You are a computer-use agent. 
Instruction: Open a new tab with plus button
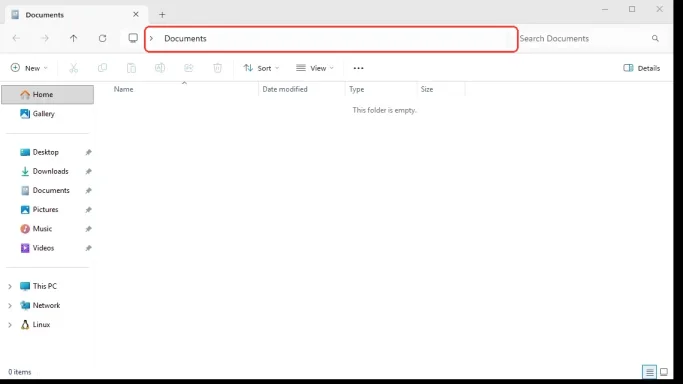click(162, 15)
